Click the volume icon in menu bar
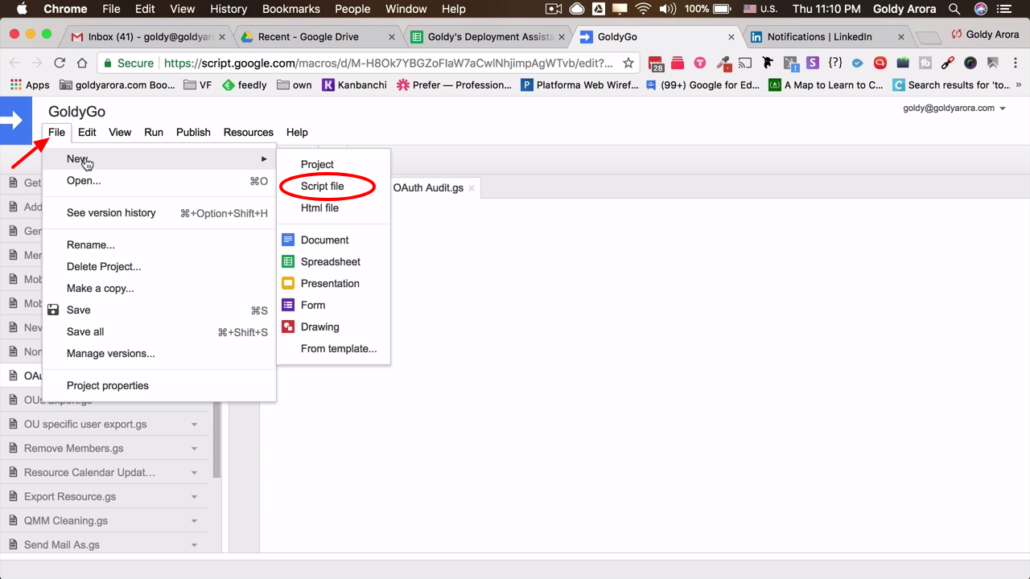This screenshot has width=1030, height=579. (x=667, y=9)
